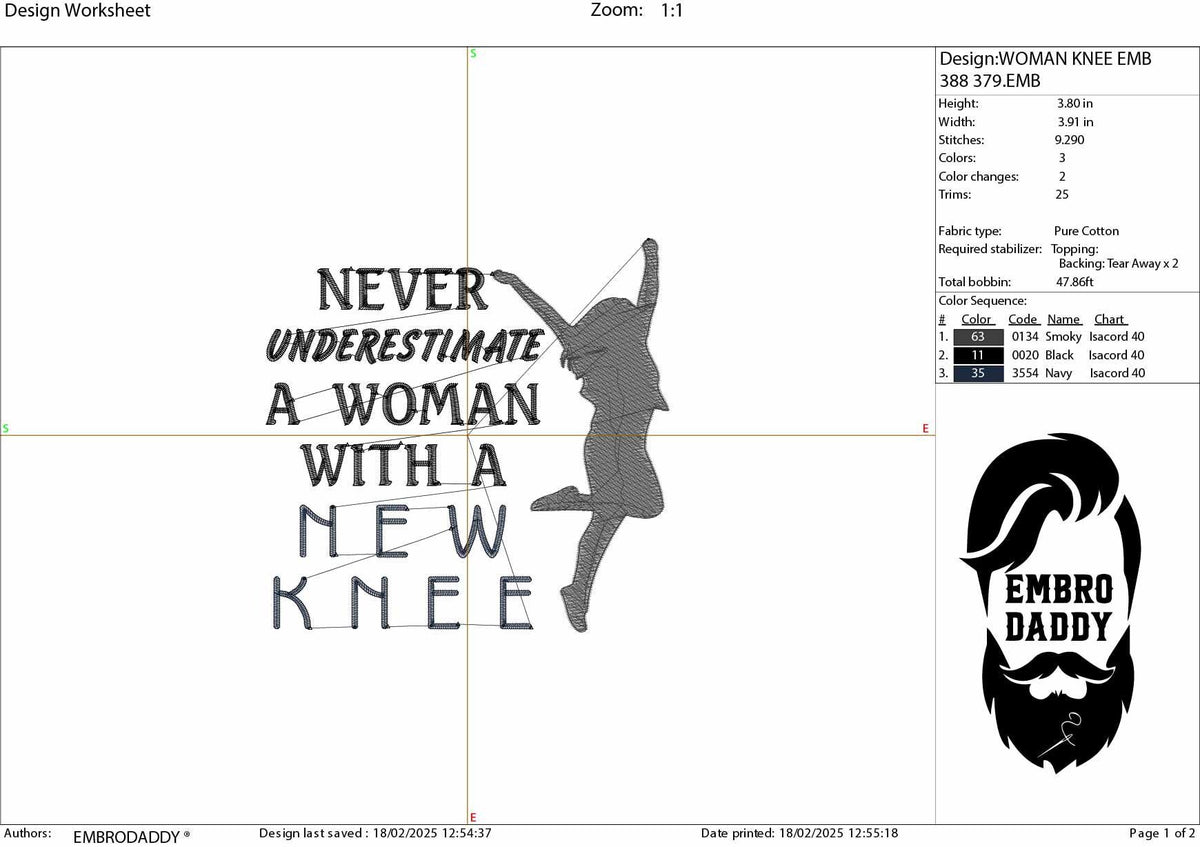Select thread code '3554' in row 3

pos(1026,373)
